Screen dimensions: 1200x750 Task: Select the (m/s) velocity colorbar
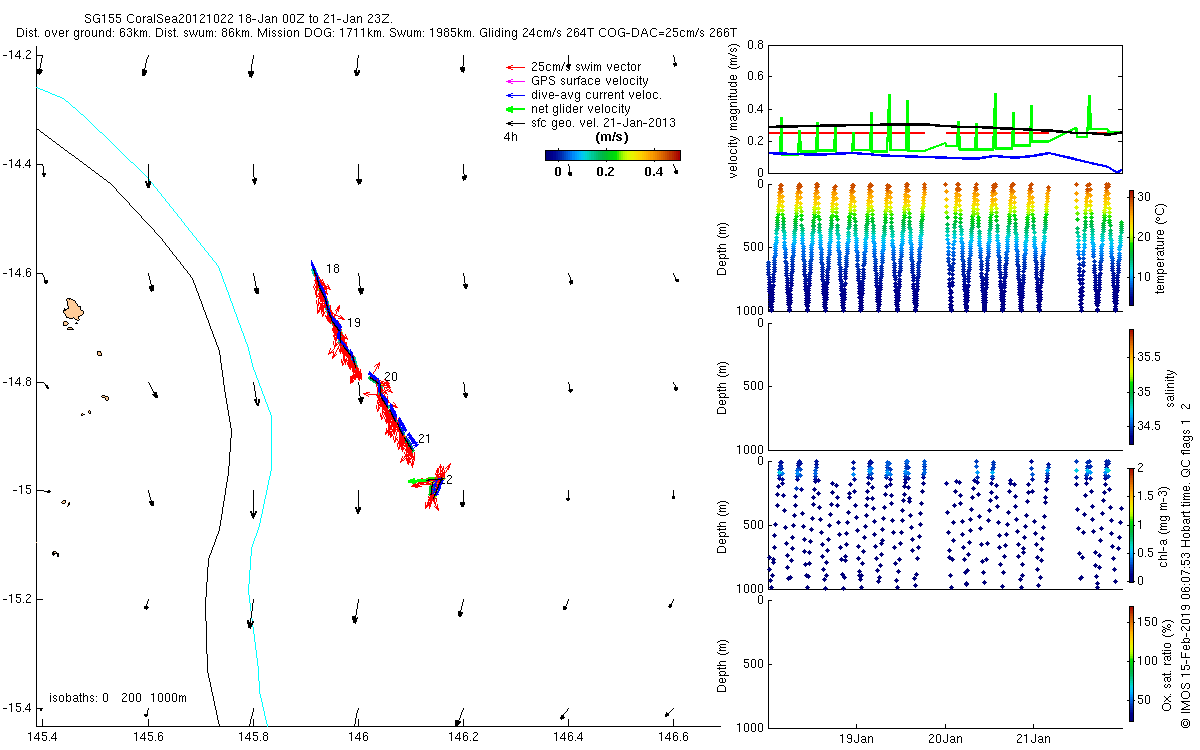click(612, 155)
